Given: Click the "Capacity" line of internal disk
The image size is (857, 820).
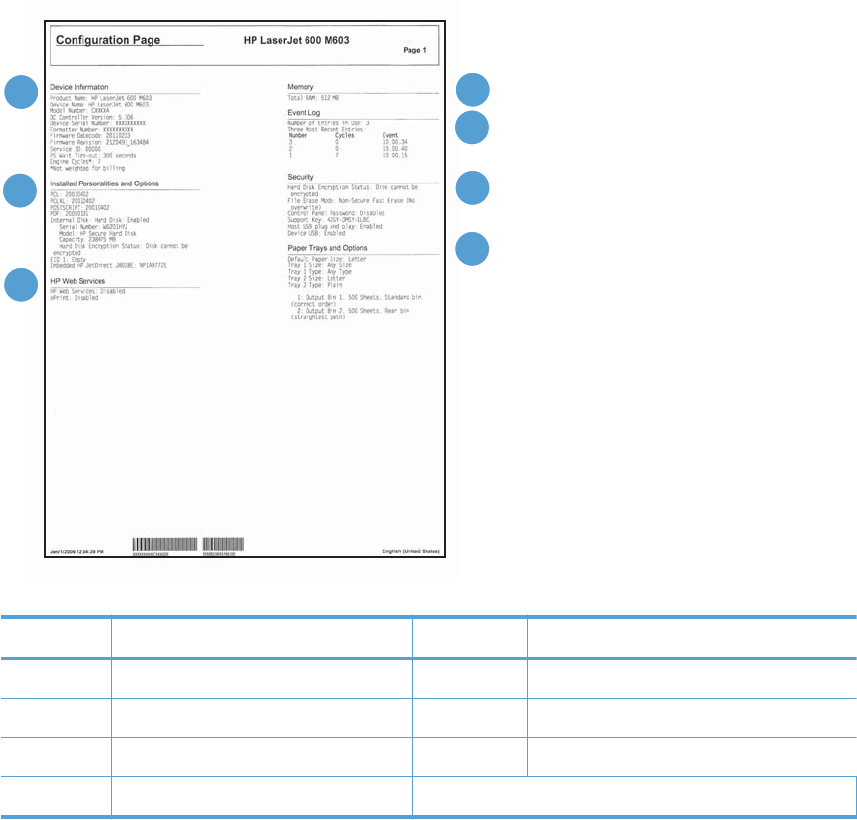Looking at the screenshot, I should pos(87,239).
